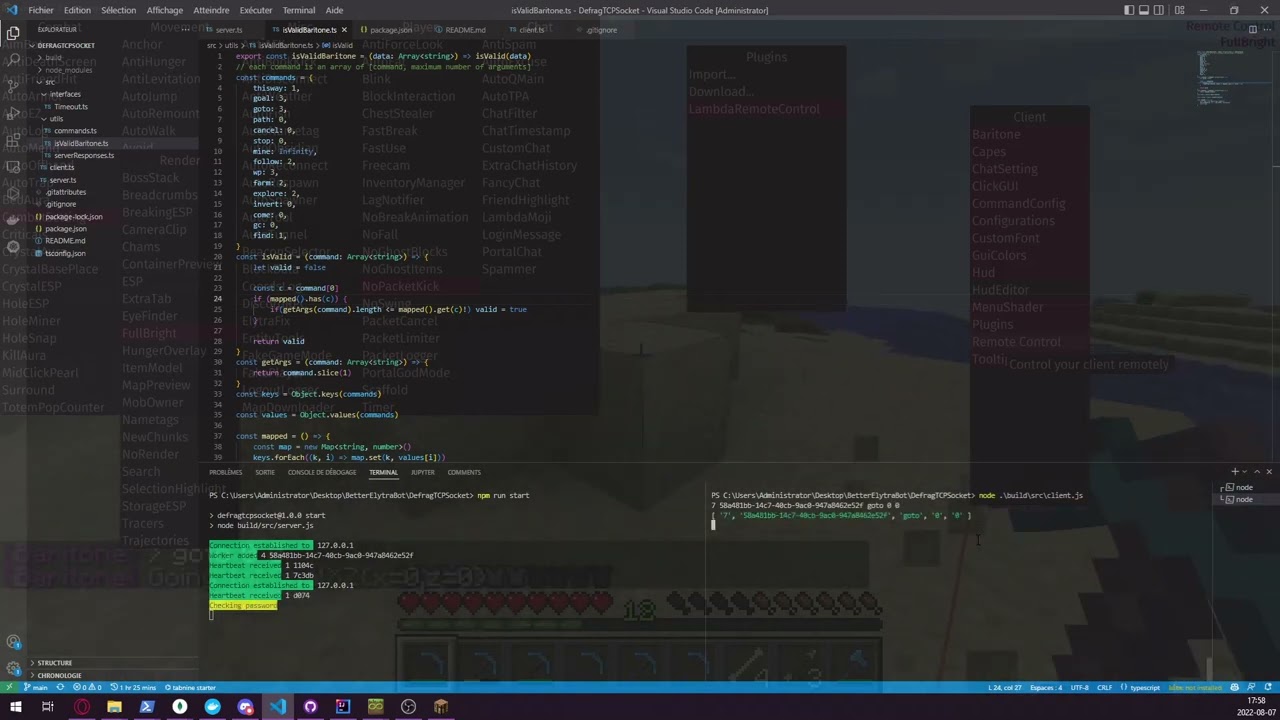1280x720 pixels.
Task: Open the SORTIE panel tab
Action: [x=265, y=472]
